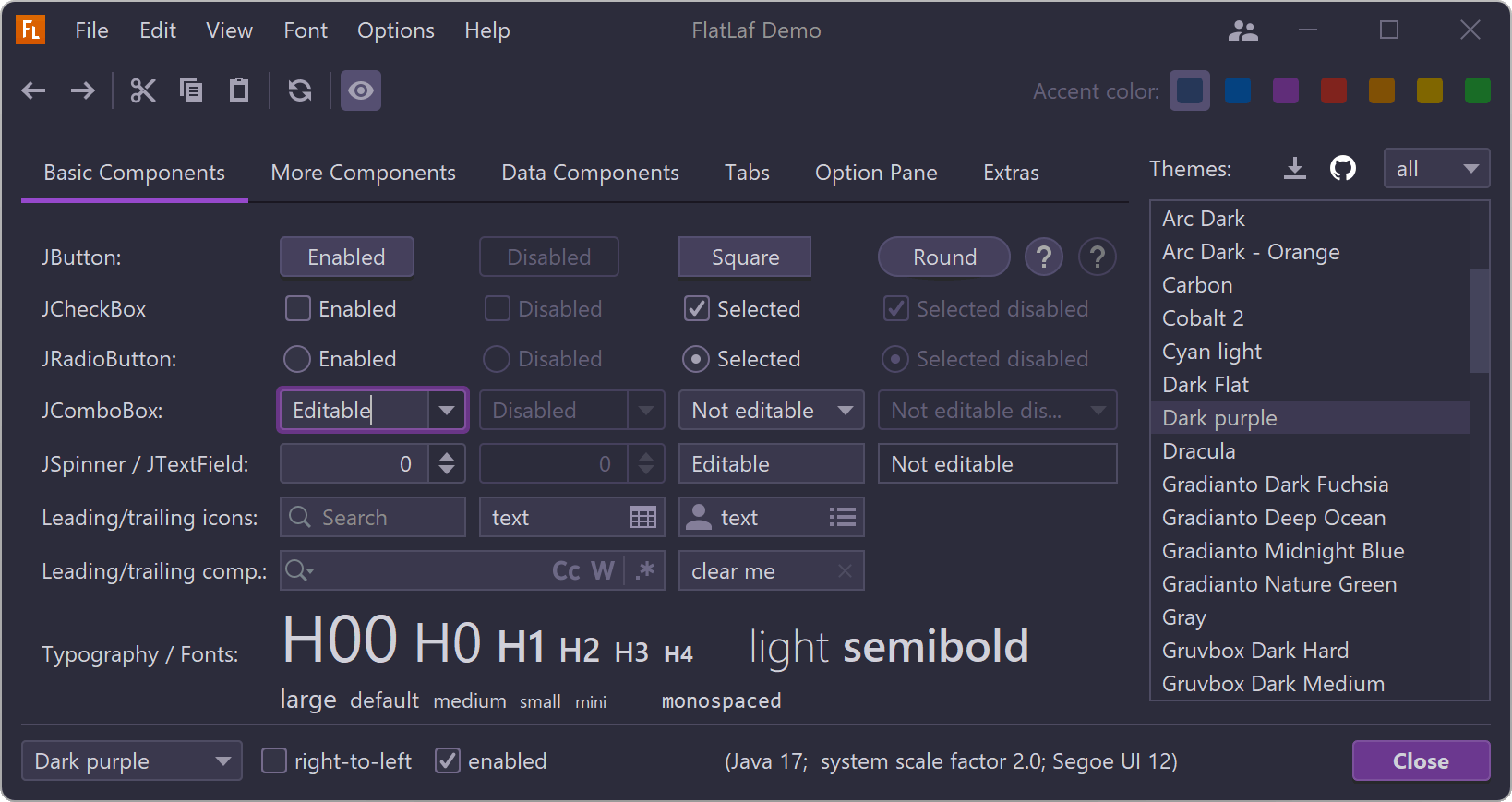
Task: Click the back arrow toolbar icon
Action: 34,90
